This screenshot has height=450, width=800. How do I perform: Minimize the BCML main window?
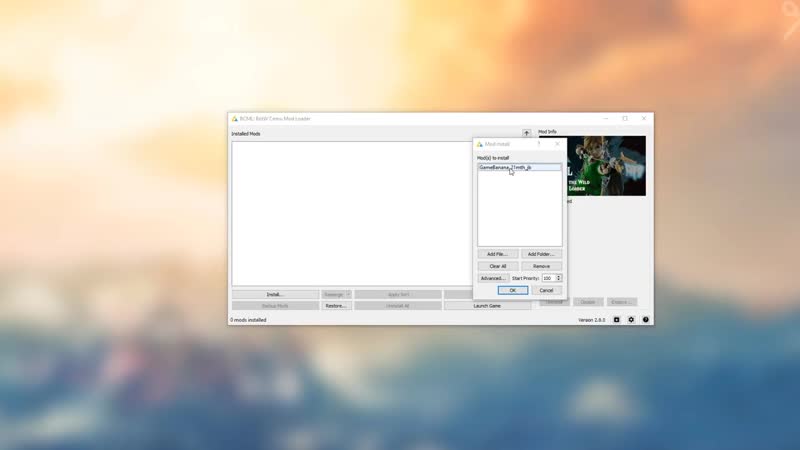(606, 118)
